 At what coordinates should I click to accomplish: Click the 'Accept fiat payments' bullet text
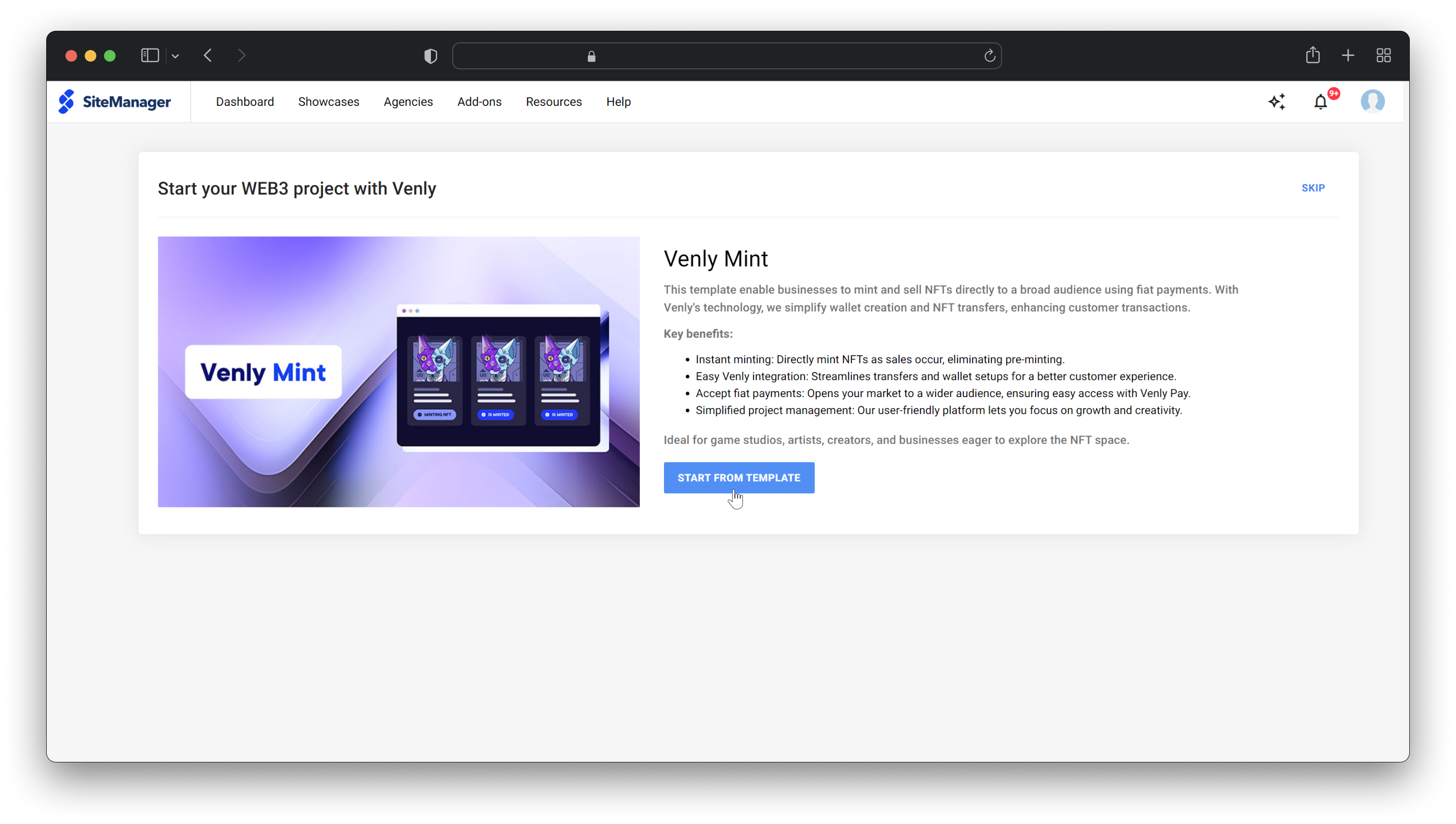point(943,393)
